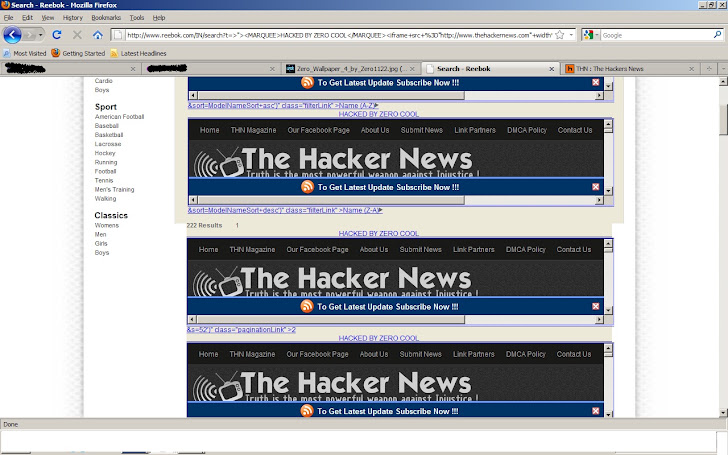Go to the Home page icon

98,35
